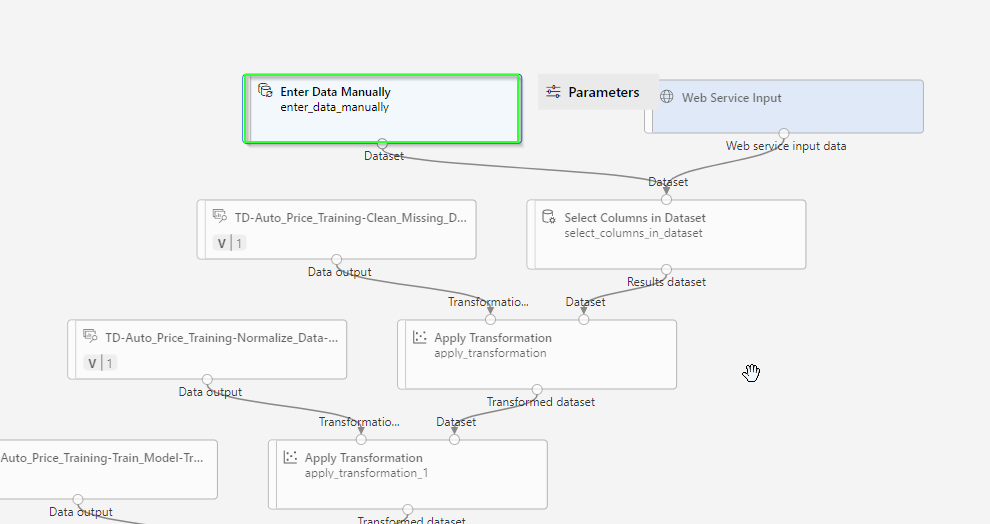Click the Select Columns in Dataset icon
Viewport: 990px width, 524px height.
[548, 217]
